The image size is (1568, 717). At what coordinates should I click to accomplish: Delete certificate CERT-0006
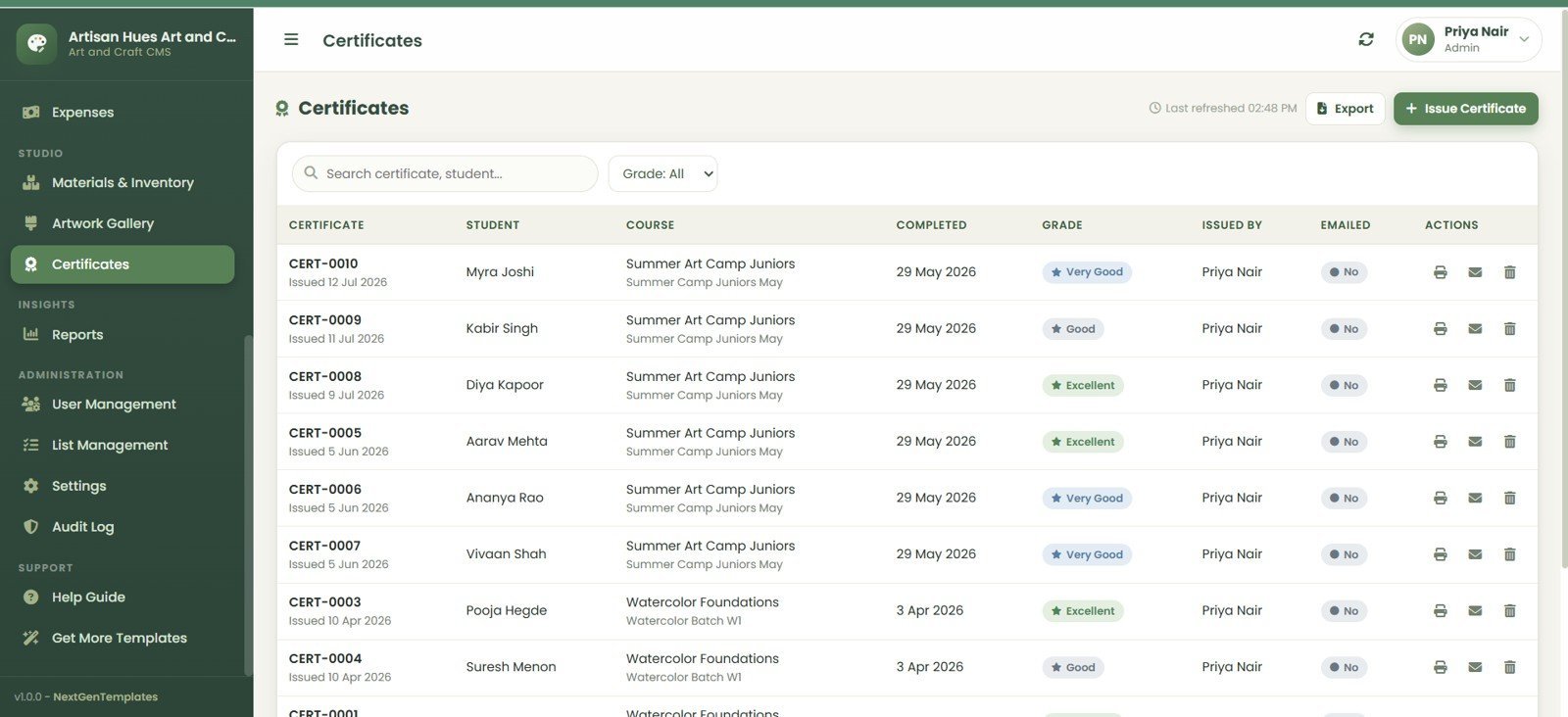point(1509,498)
